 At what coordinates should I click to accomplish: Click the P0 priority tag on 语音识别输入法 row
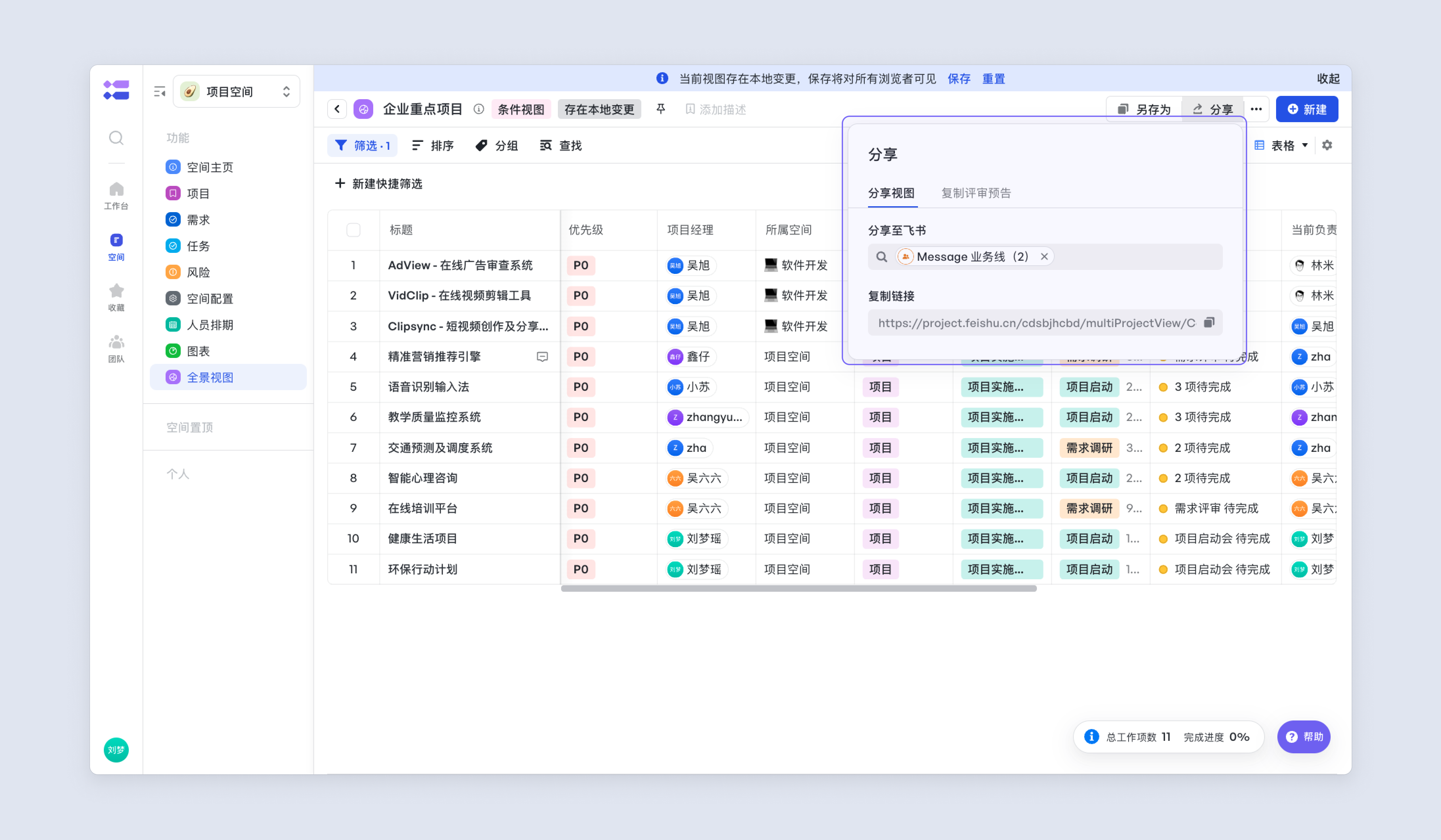[x=581, y=387]
